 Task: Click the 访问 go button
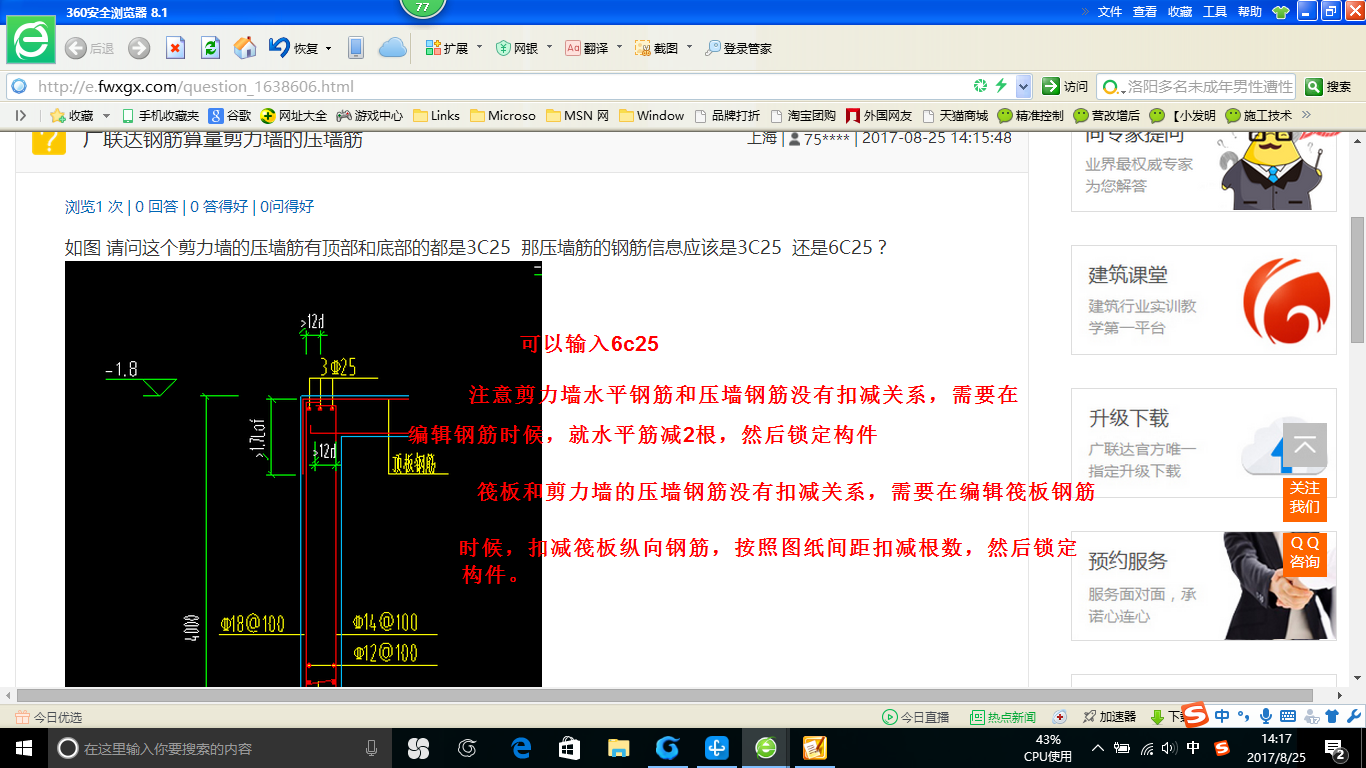pyautogui.click(x=1065, y=87)
